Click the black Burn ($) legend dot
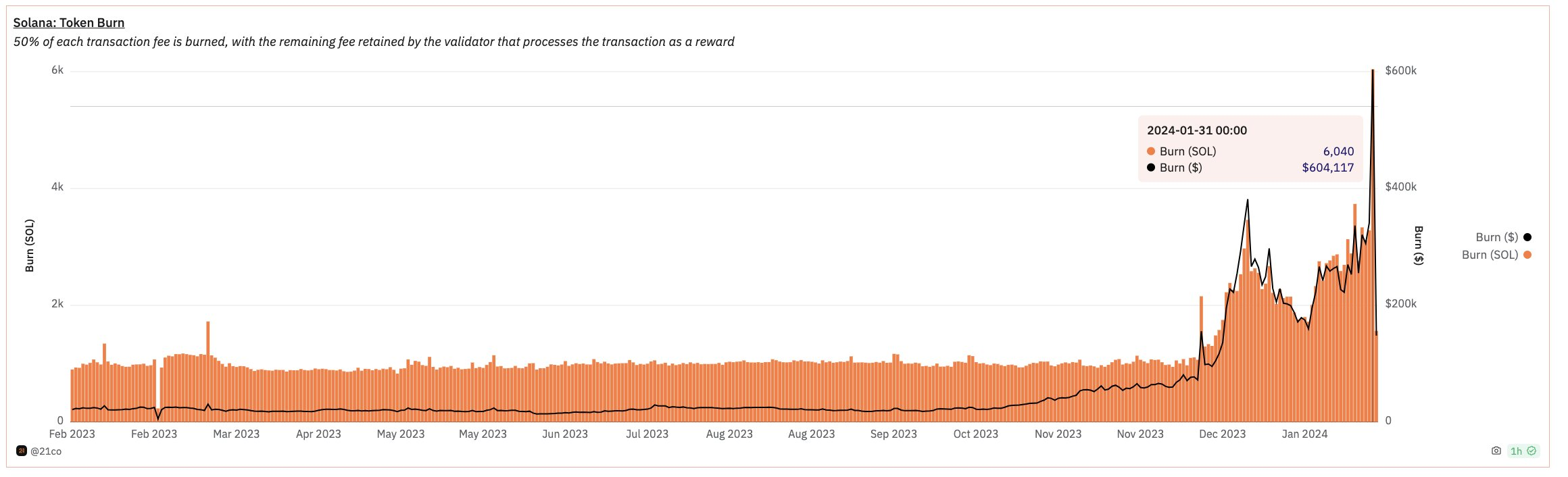Screen dimensions: 1568x477 point(1527,237)
